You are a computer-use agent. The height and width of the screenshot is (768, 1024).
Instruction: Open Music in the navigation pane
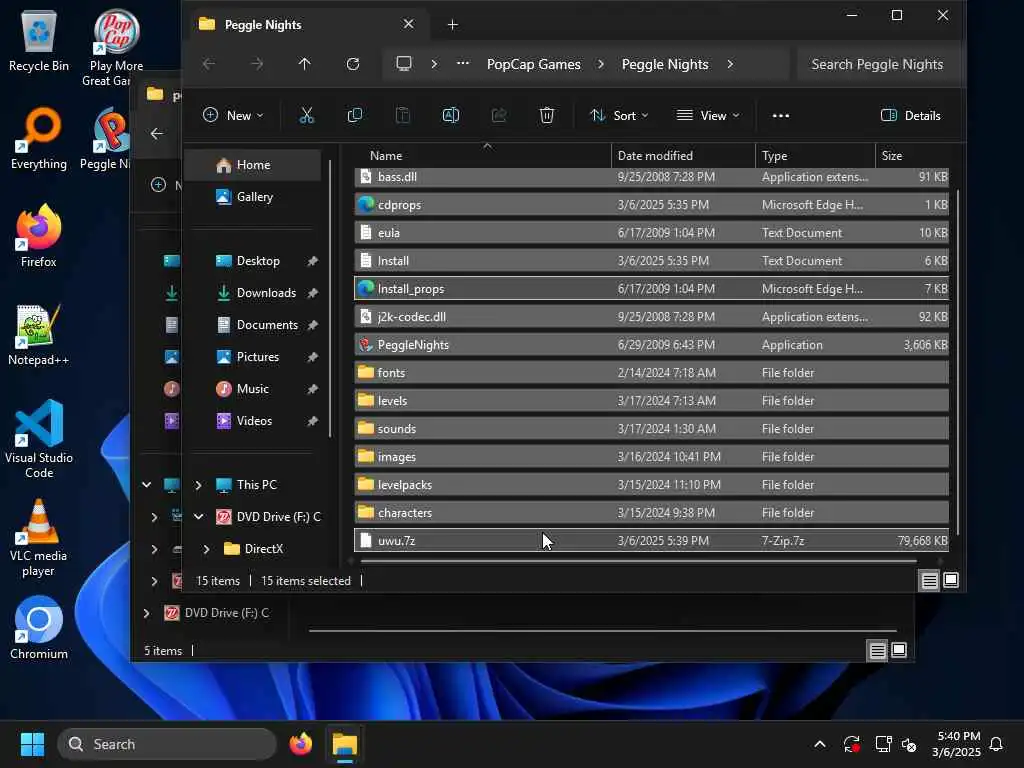click(x=253, y=389)
